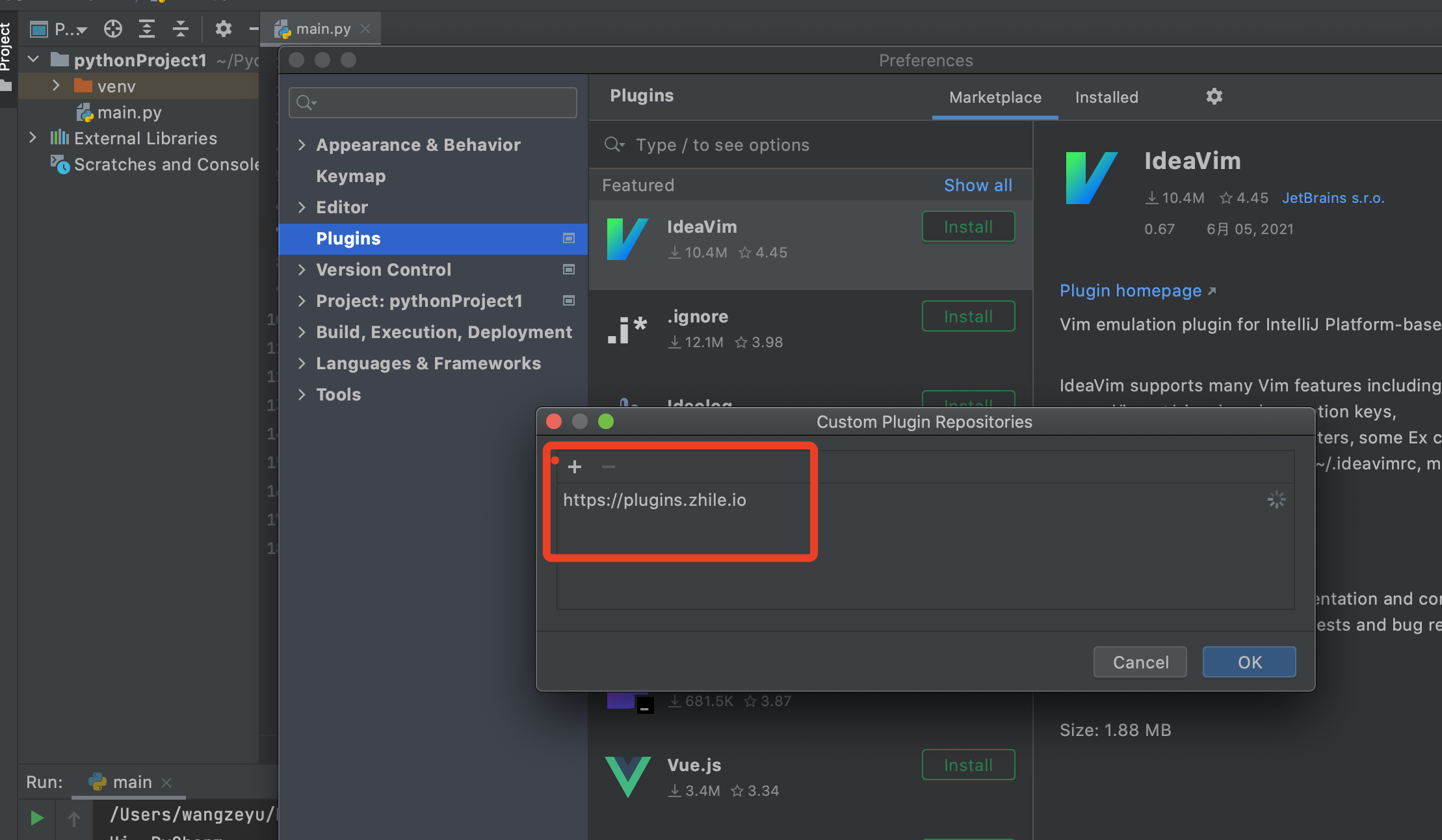Expand Build, Execution, Deployment settings
Viewport: 1442px width, 840px height.
[x=302, y=332]
